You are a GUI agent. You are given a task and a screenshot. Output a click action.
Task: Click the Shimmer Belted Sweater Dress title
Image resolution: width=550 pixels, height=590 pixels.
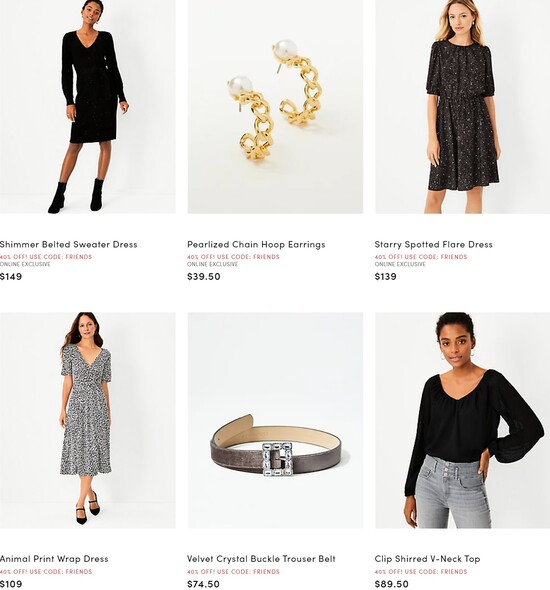pyautogui.click(x=68, y=245)
